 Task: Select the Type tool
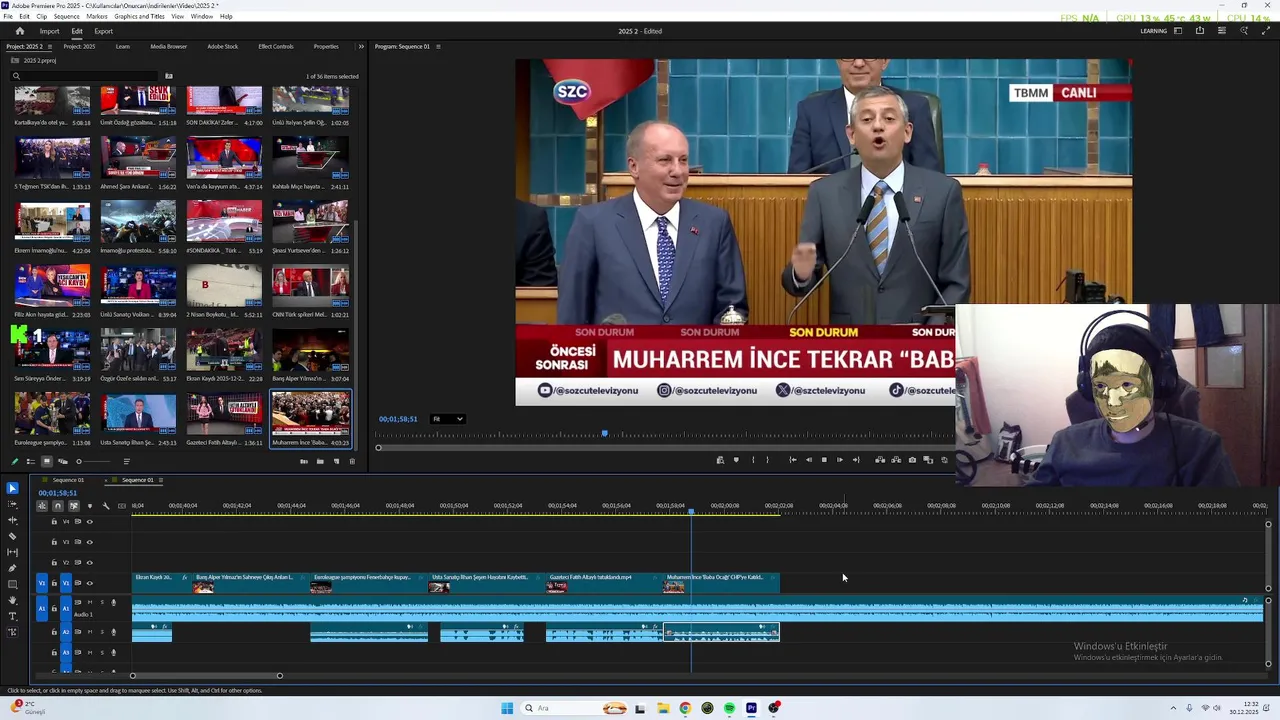coord(12,616)
